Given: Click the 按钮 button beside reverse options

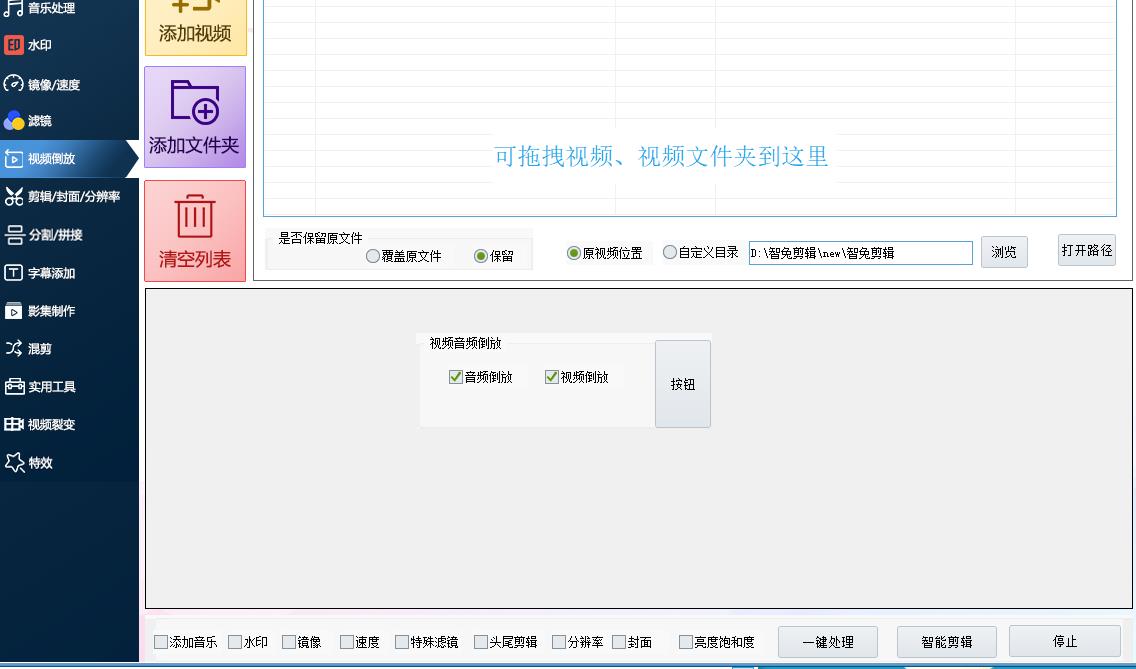Looking at the screenshot, I should (x=682, y=384).
